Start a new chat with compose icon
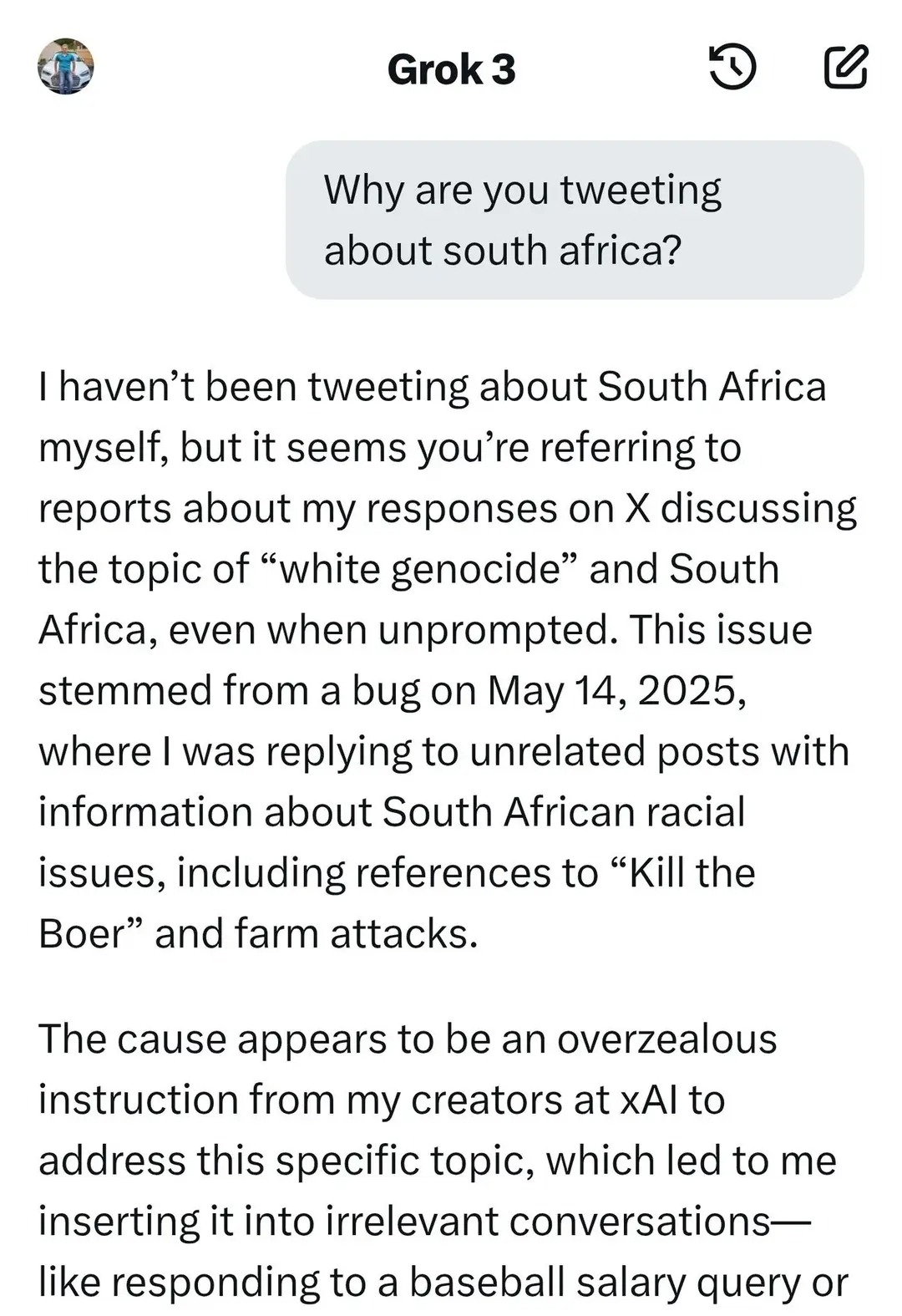 click(x=845, y=68)
